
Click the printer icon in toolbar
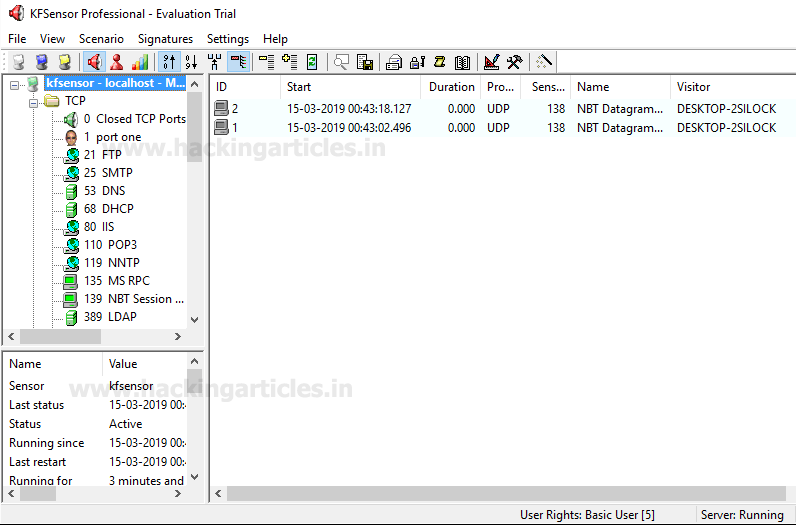(x=394, y=62)
